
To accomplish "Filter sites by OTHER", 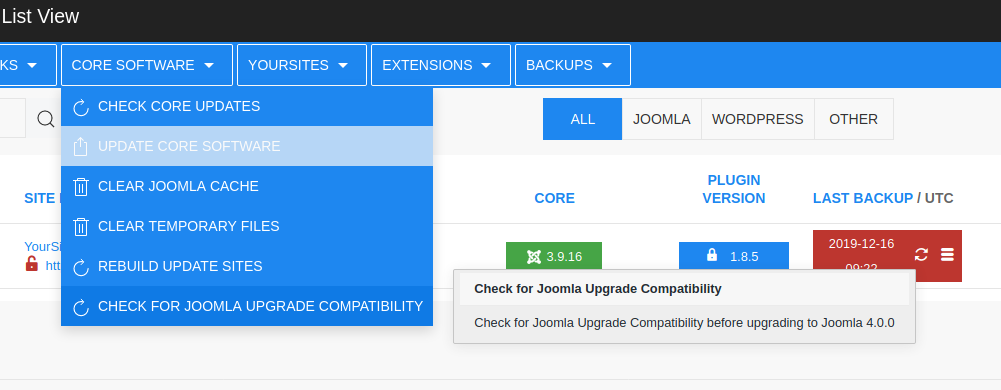I will (854, 119).
